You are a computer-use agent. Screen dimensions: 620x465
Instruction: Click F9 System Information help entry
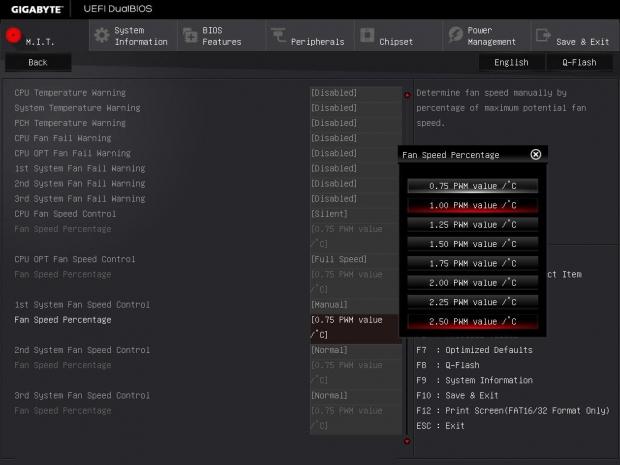[474, 380]
